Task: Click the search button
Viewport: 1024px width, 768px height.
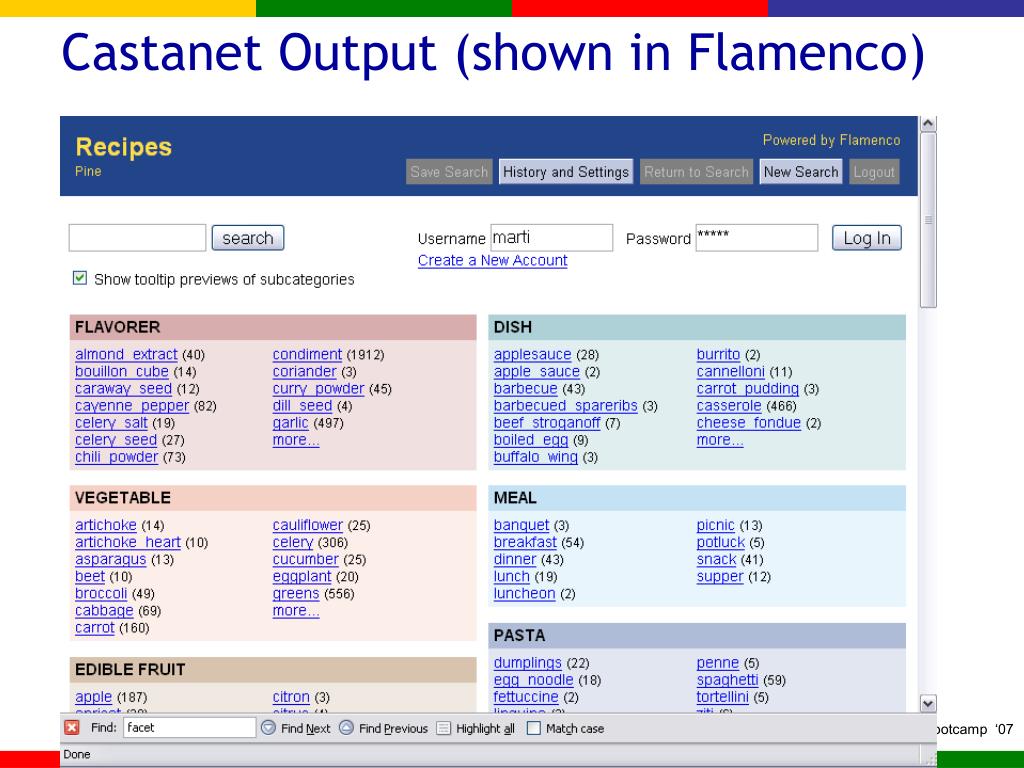Action: click(248, 238)
